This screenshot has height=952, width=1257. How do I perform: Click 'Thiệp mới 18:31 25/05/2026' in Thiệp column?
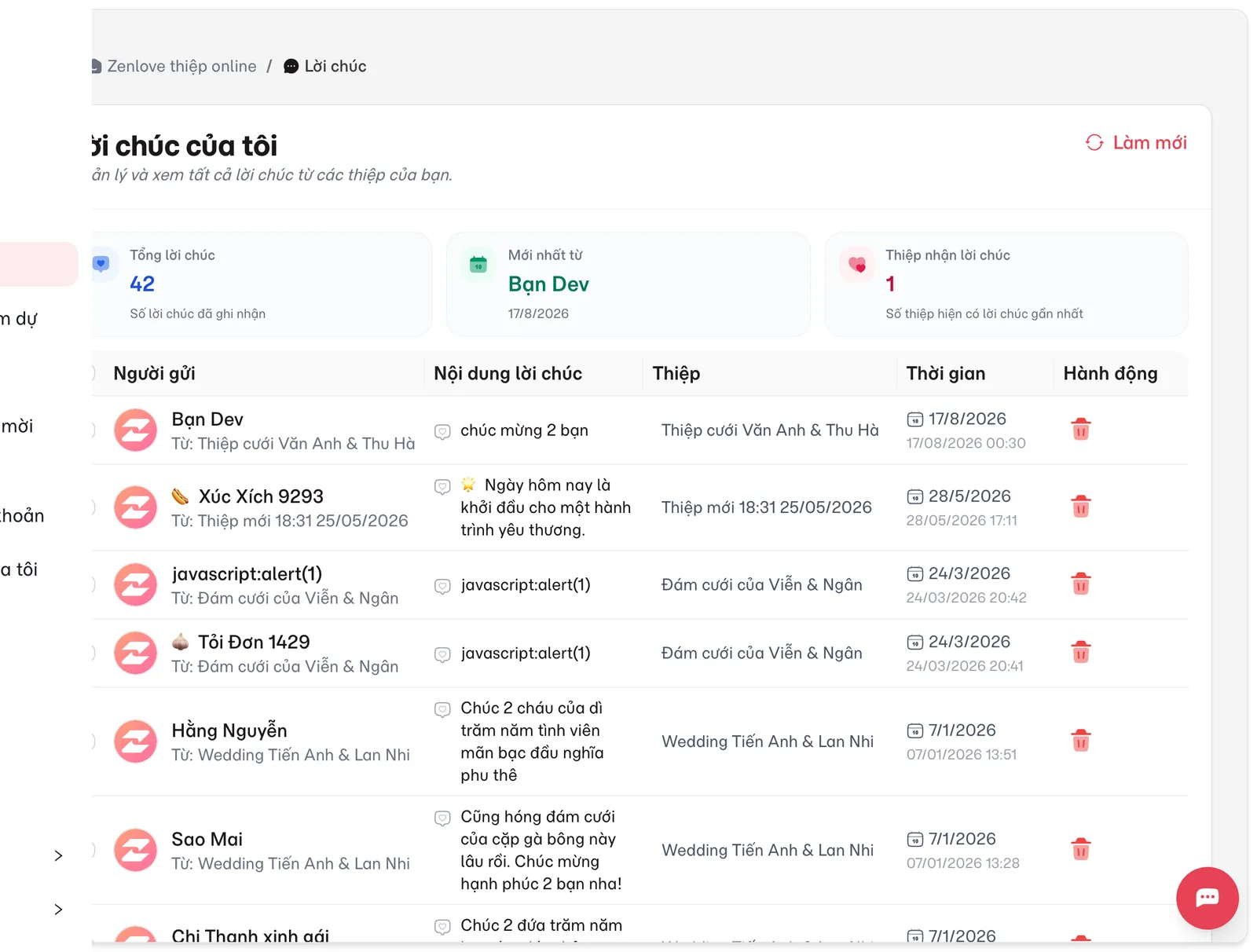(x=767, y=507)
